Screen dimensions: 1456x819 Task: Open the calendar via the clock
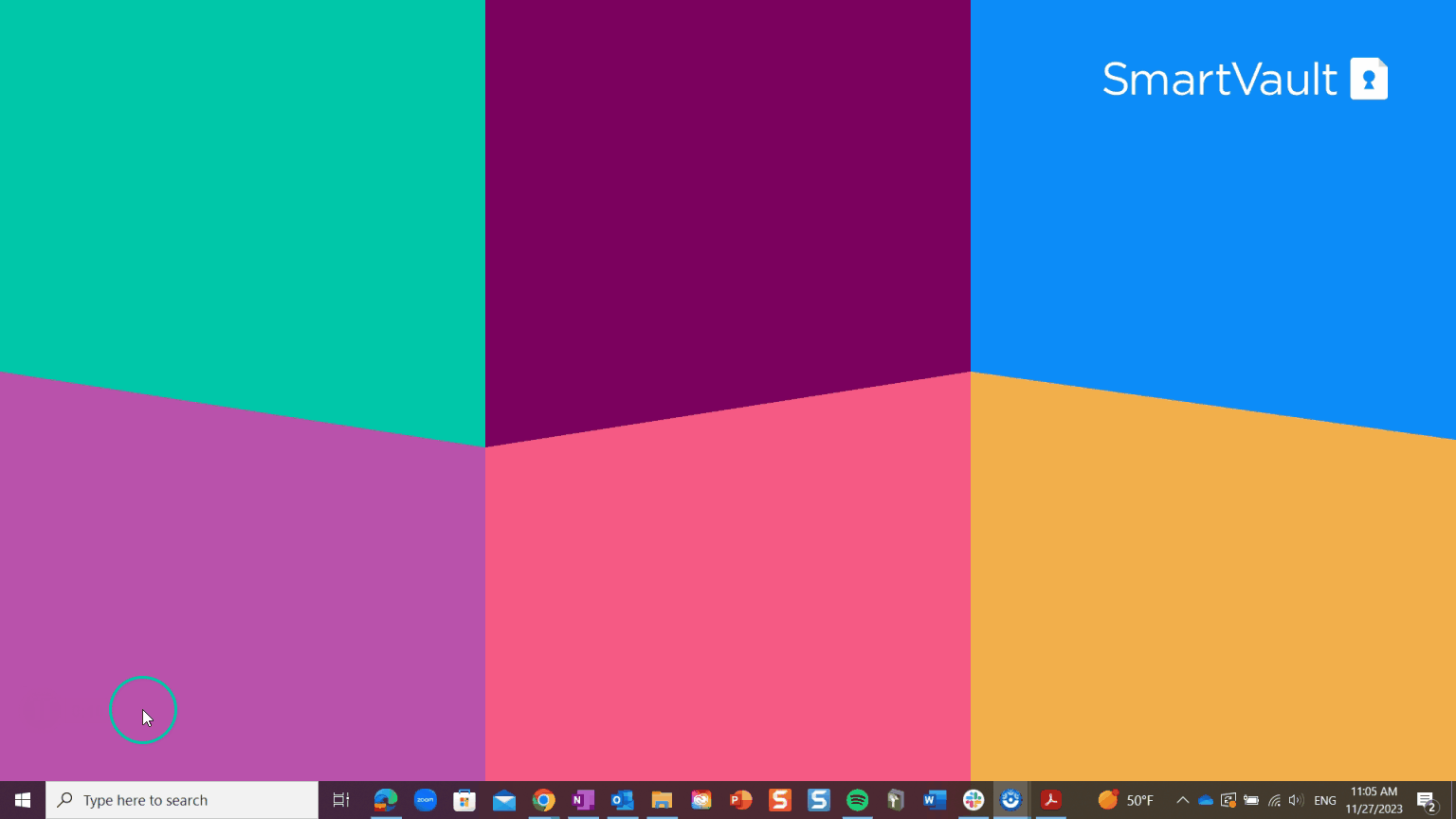(1373, 800)
